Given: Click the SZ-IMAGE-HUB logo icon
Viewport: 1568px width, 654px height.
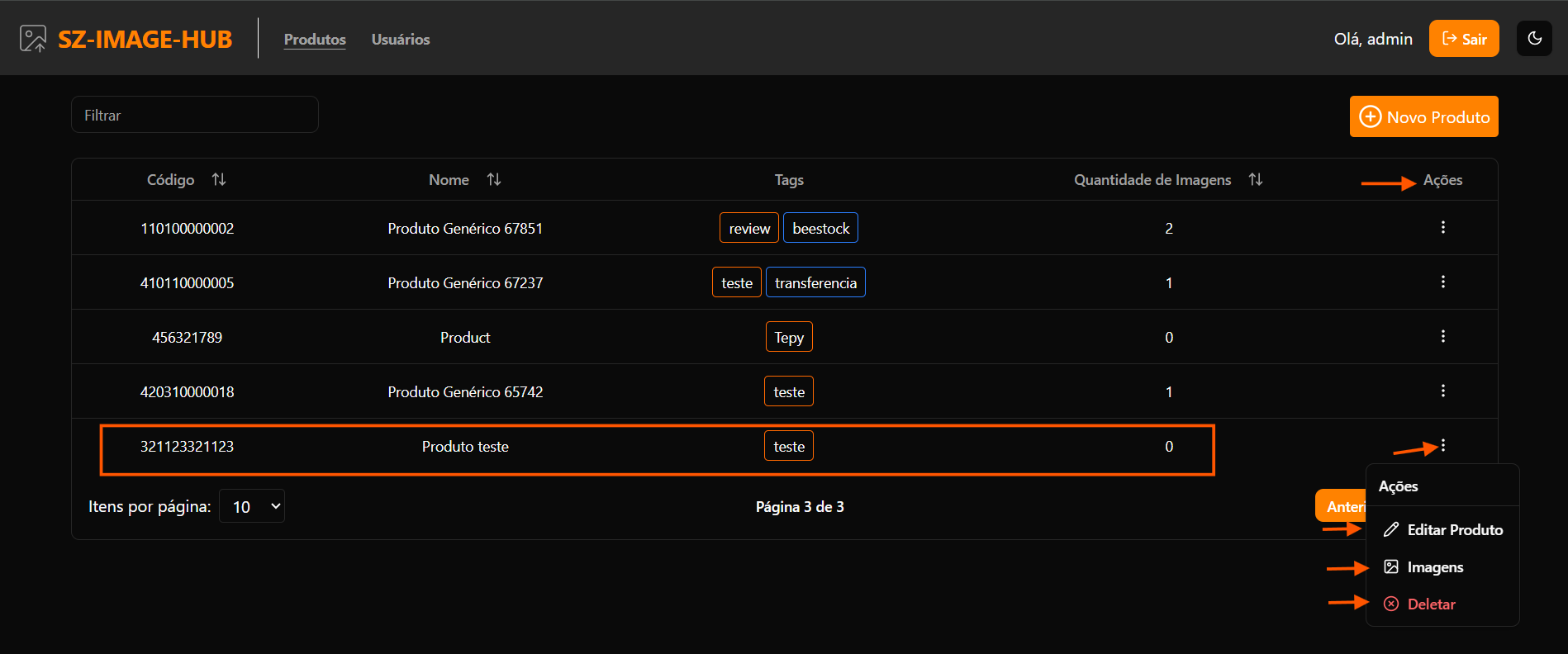Looking at the screenshot, I should click(33, 39).
